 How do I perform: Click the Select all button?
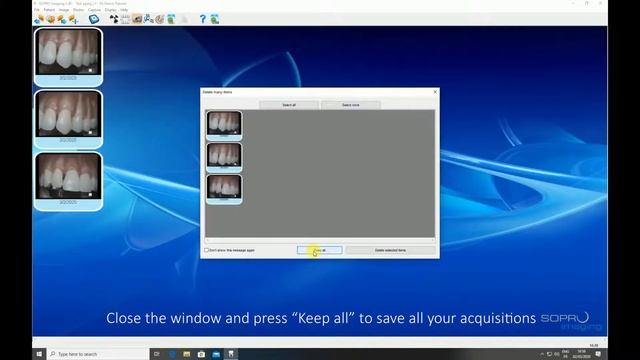(289, 105)
